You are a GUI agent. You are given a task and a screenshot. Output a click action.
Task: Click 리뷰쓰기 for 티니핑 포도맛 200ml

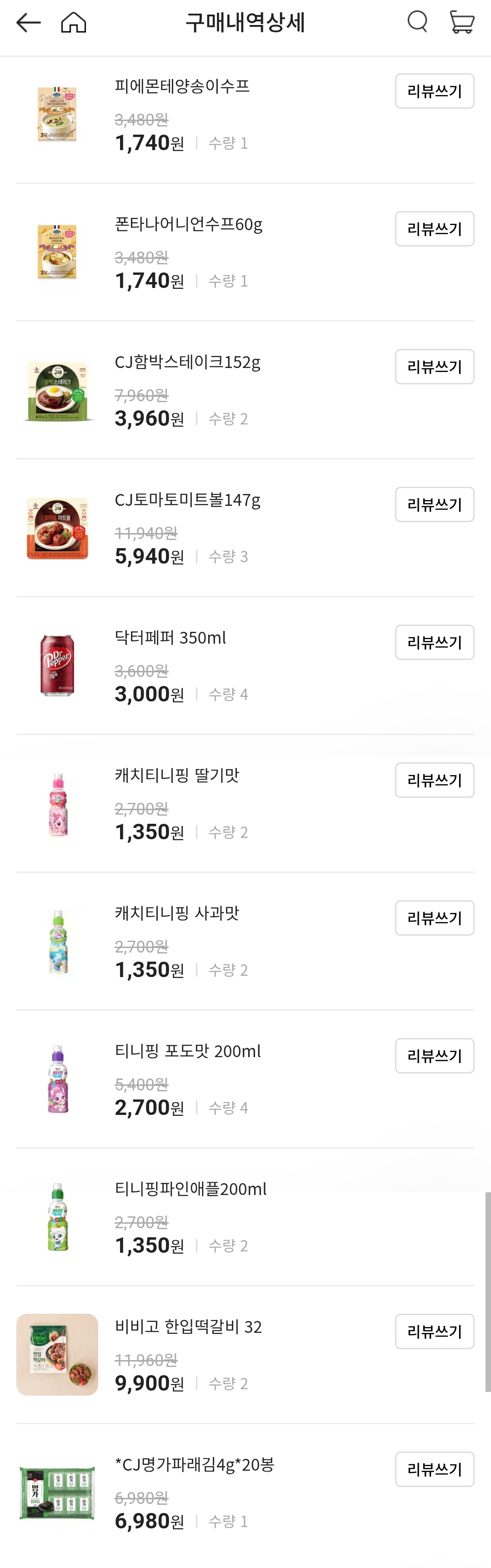point(435,1056)
